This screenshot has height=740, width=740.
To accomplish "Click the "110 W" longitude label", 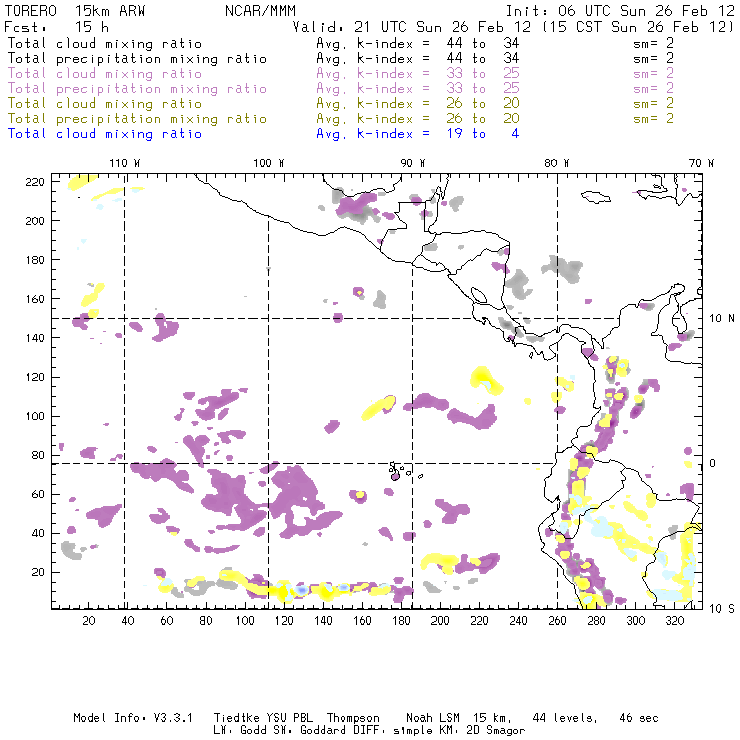I will coord(125,163).
